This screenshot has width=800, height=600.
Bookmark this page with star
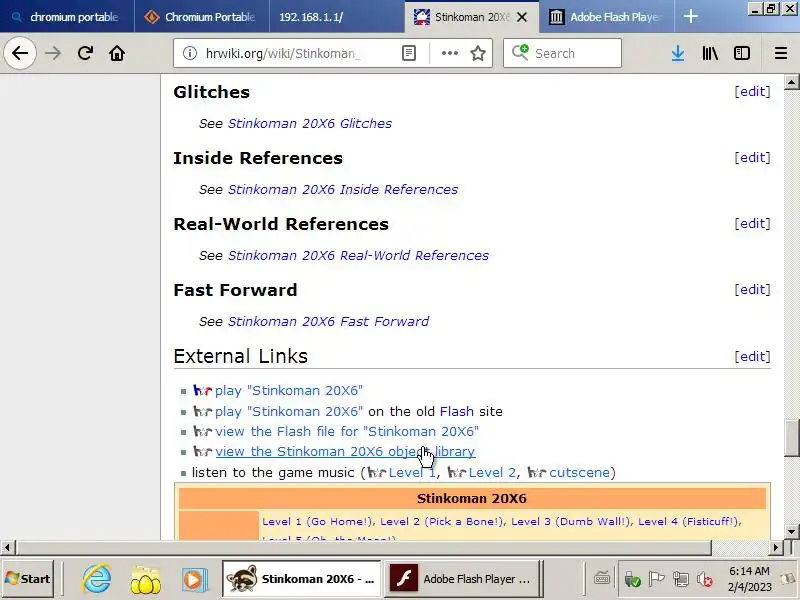point(478,53)
